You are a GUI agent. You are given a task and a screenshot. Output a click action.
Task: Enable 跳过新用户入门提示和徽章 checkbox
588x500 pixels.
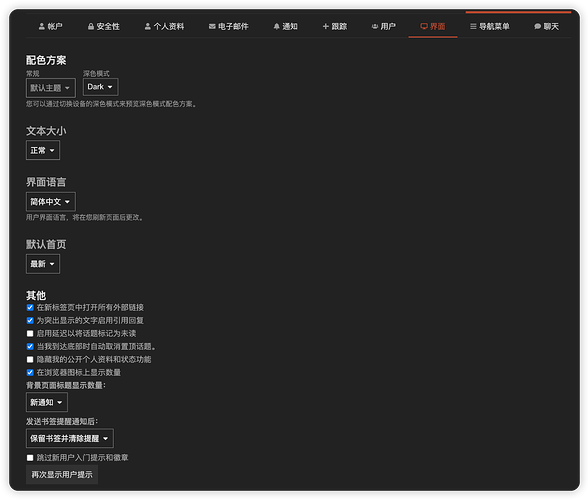point(30,458)
